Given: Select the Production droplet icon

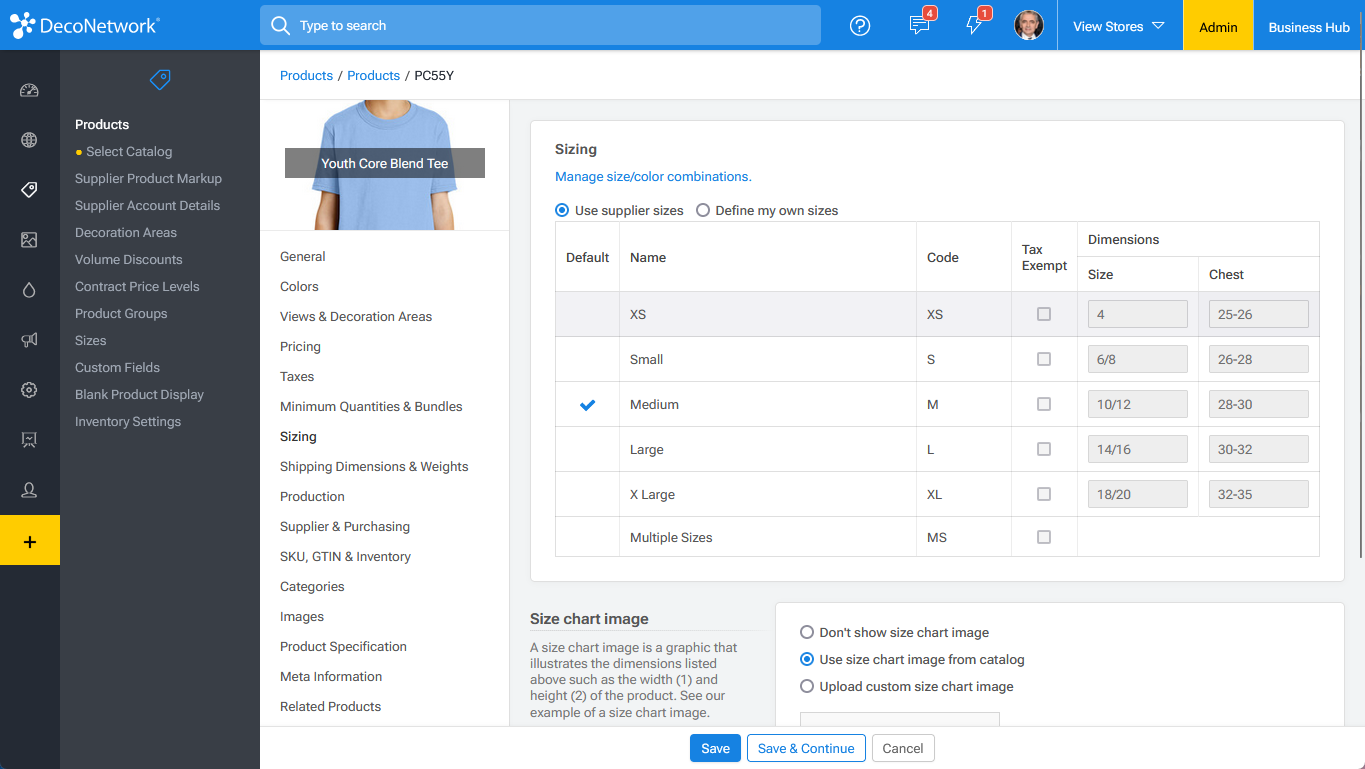Looking at the screenshot, I should [x=30, y=290].
